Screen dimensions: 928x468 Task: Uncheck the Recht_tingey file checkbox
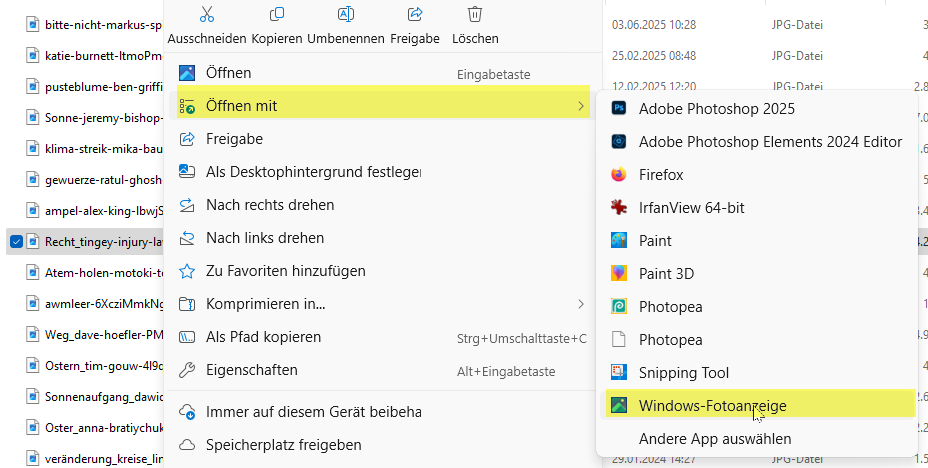pyautogui.click(x=16, y=241)
